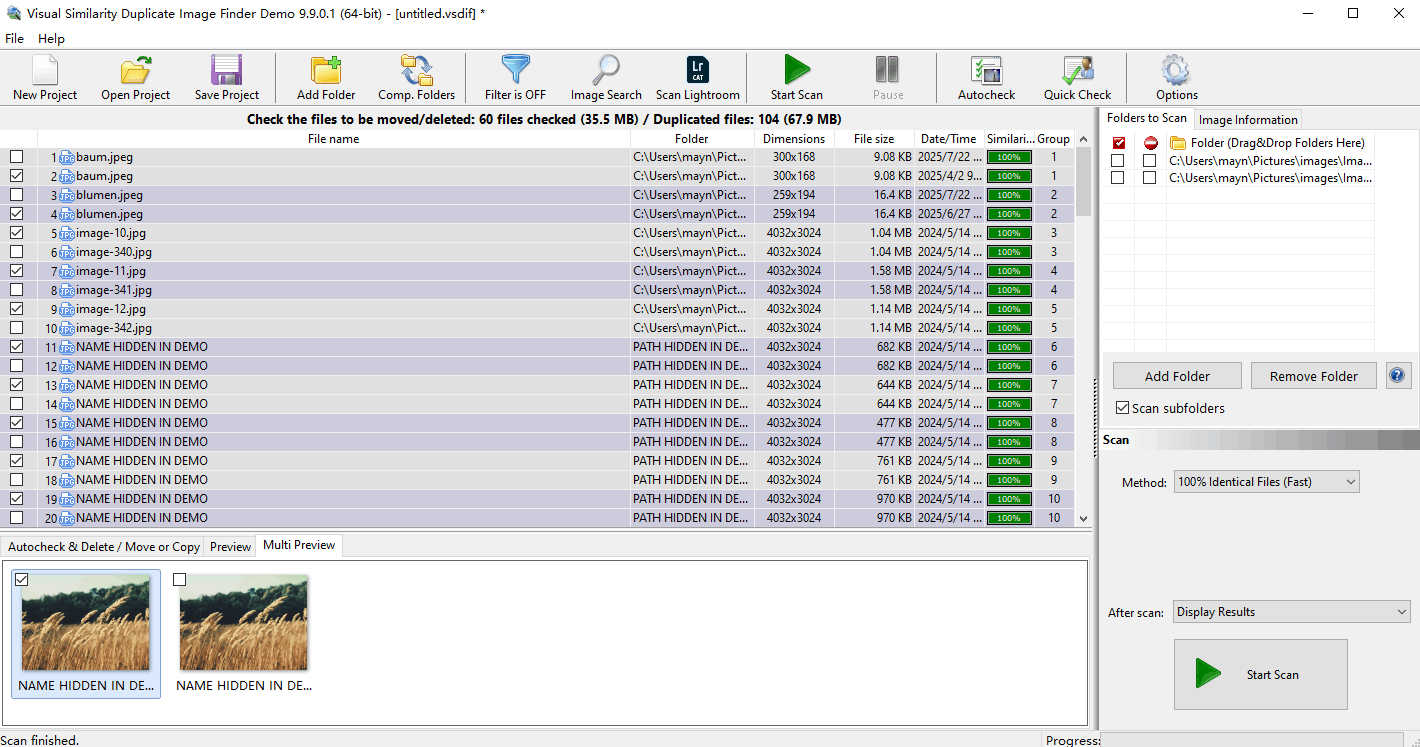Run Autocheck from the toolbar

point(986,78)
